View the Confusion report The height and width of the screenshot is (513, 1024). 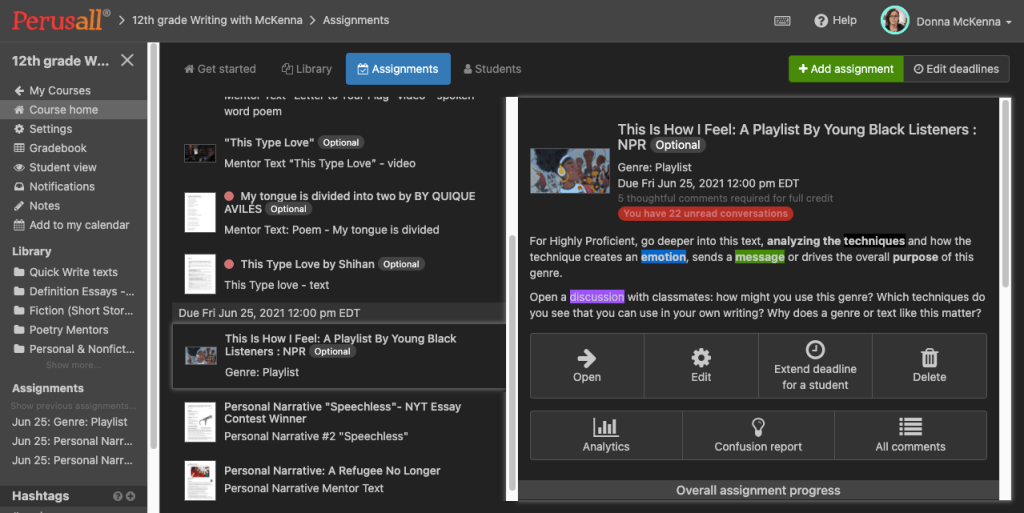coord(758,435)
